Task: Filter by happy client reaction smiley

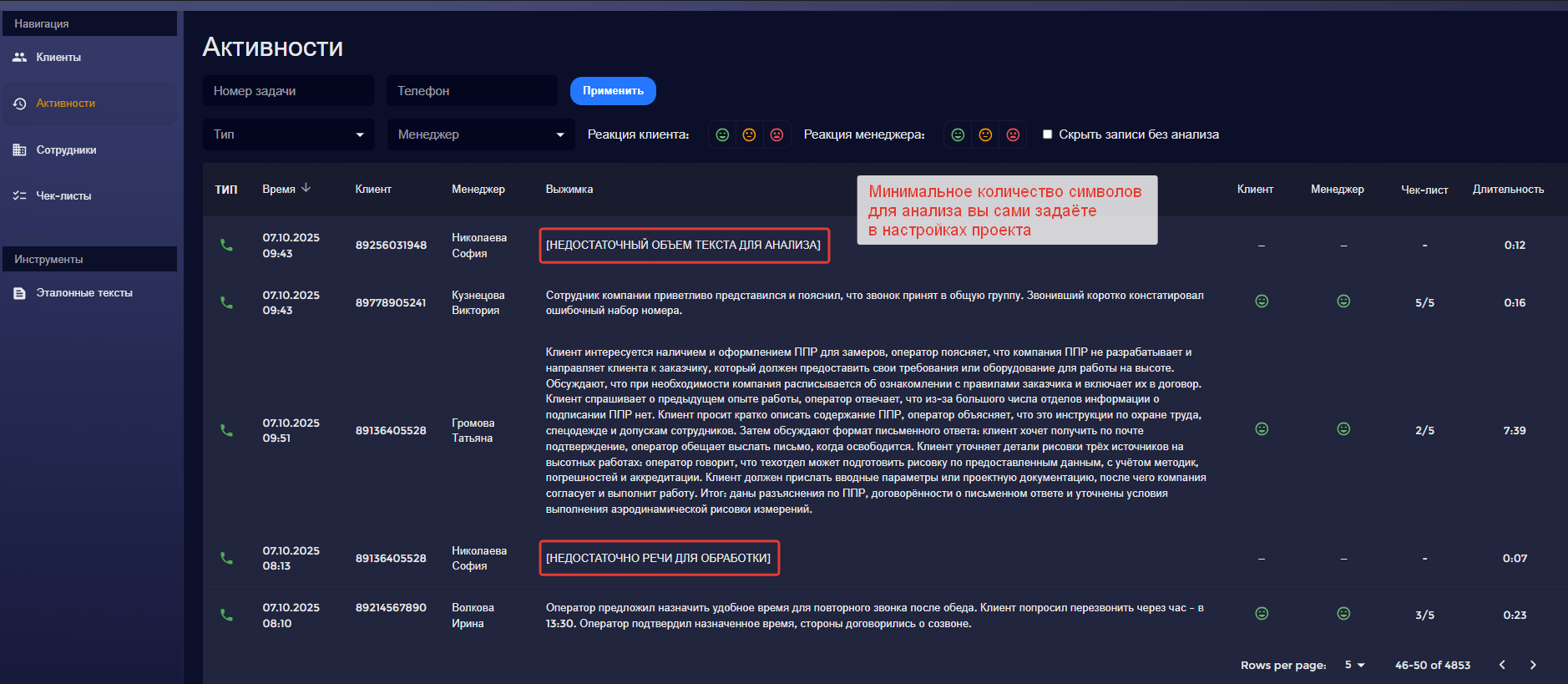Action: (722, 135)
